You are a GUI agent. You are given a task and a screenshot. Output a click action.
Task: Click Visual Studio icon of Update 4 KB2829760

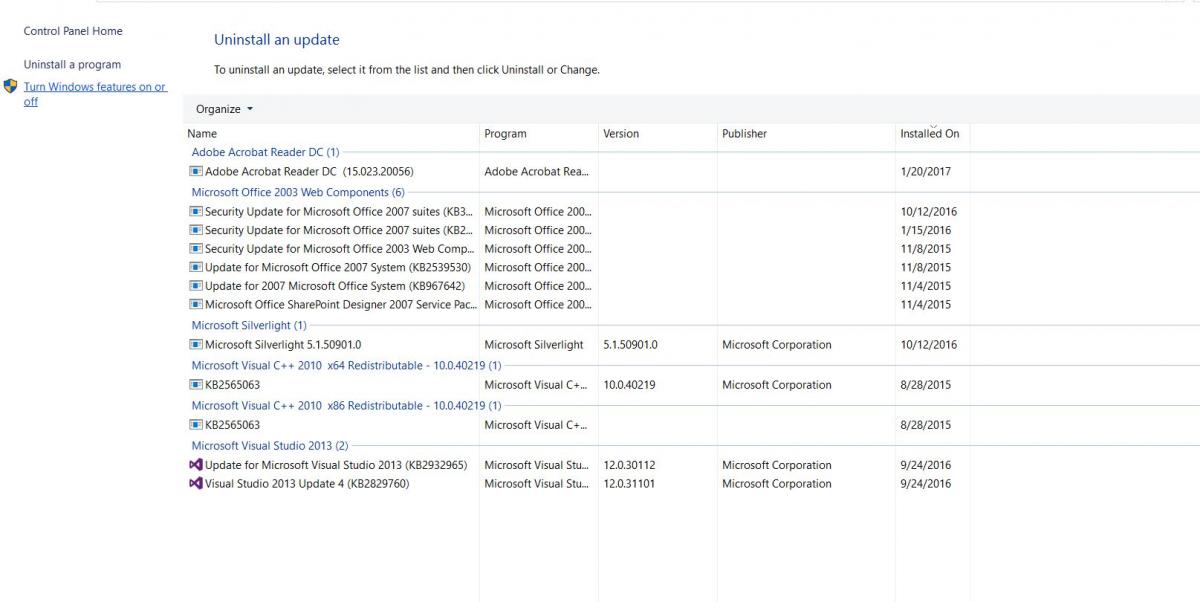pyautogui.click(x=196, y=484)
